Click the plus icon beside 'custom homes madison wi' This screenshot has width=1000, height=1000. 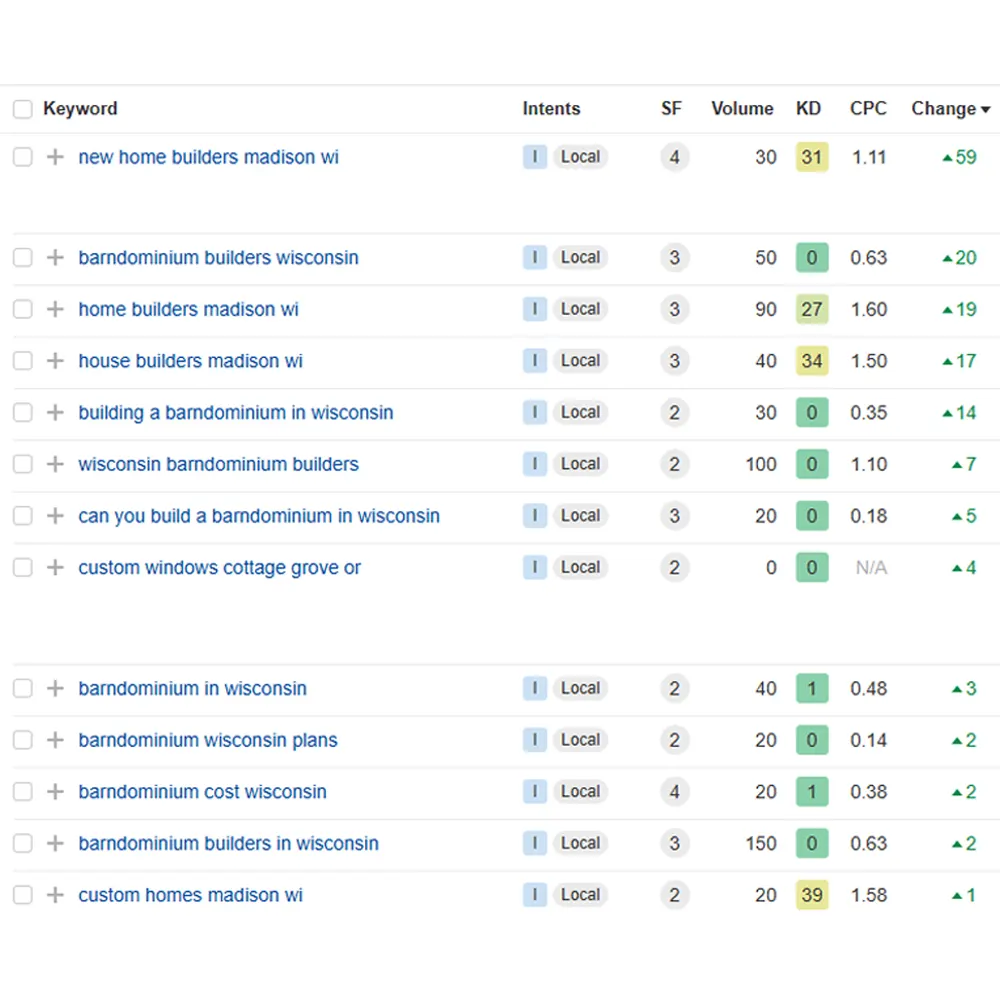click(55, 895)
